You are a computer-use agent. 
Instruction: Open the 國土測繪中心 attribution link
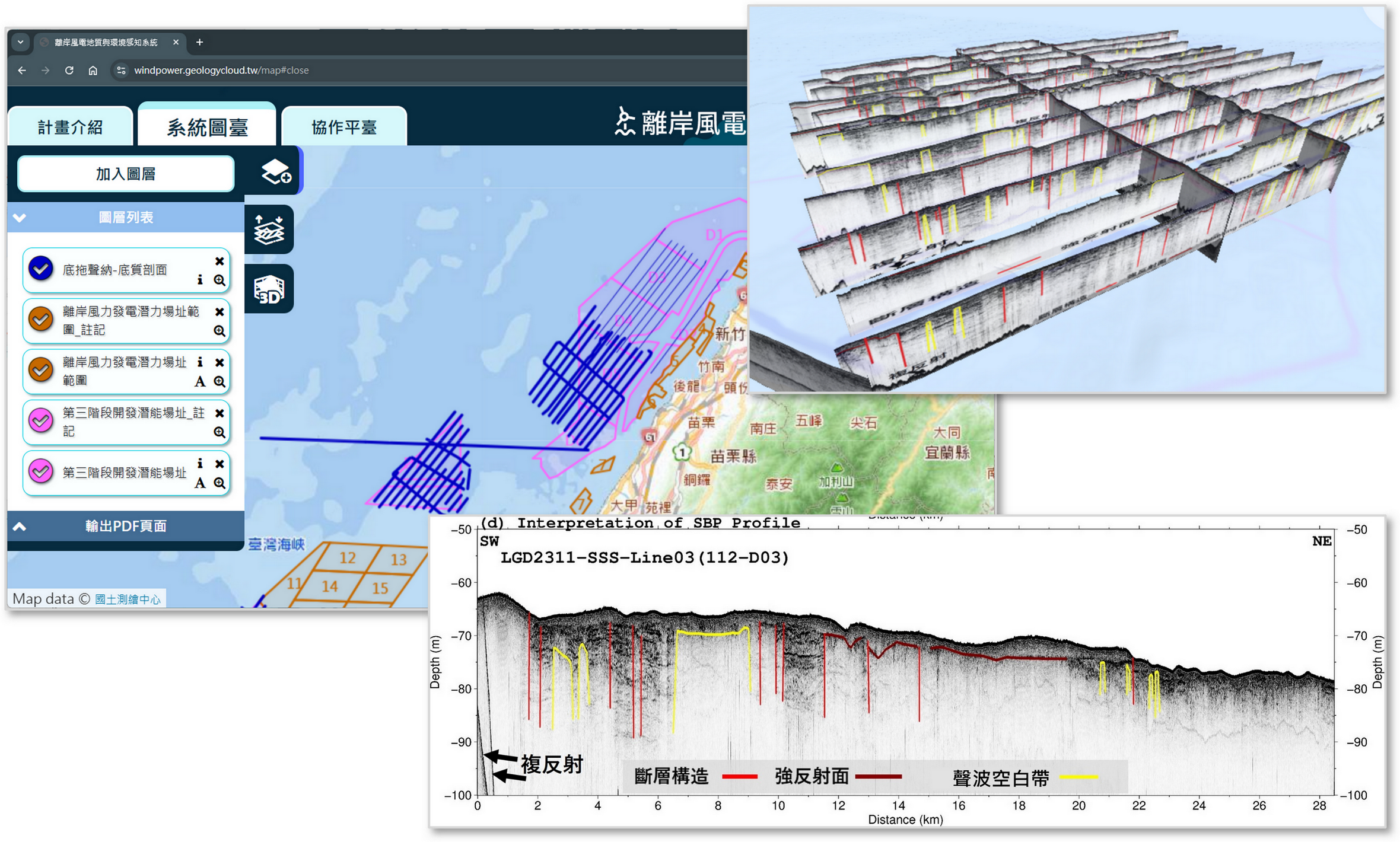(x=128, y=599)
